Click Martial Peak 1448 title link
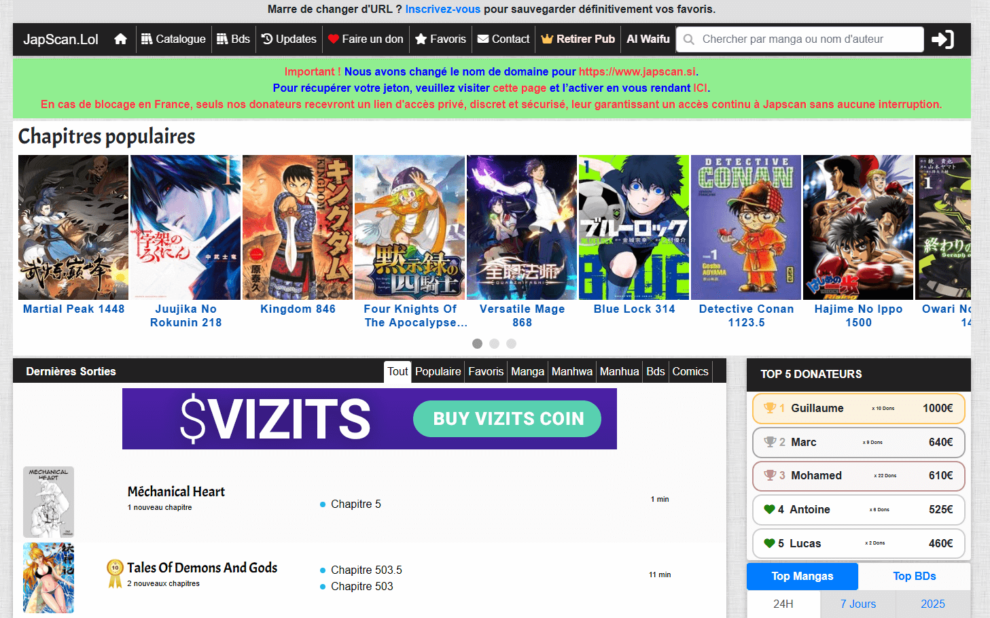Image resolution: width=990 pixels, height=618 pixels. [73, 309]
